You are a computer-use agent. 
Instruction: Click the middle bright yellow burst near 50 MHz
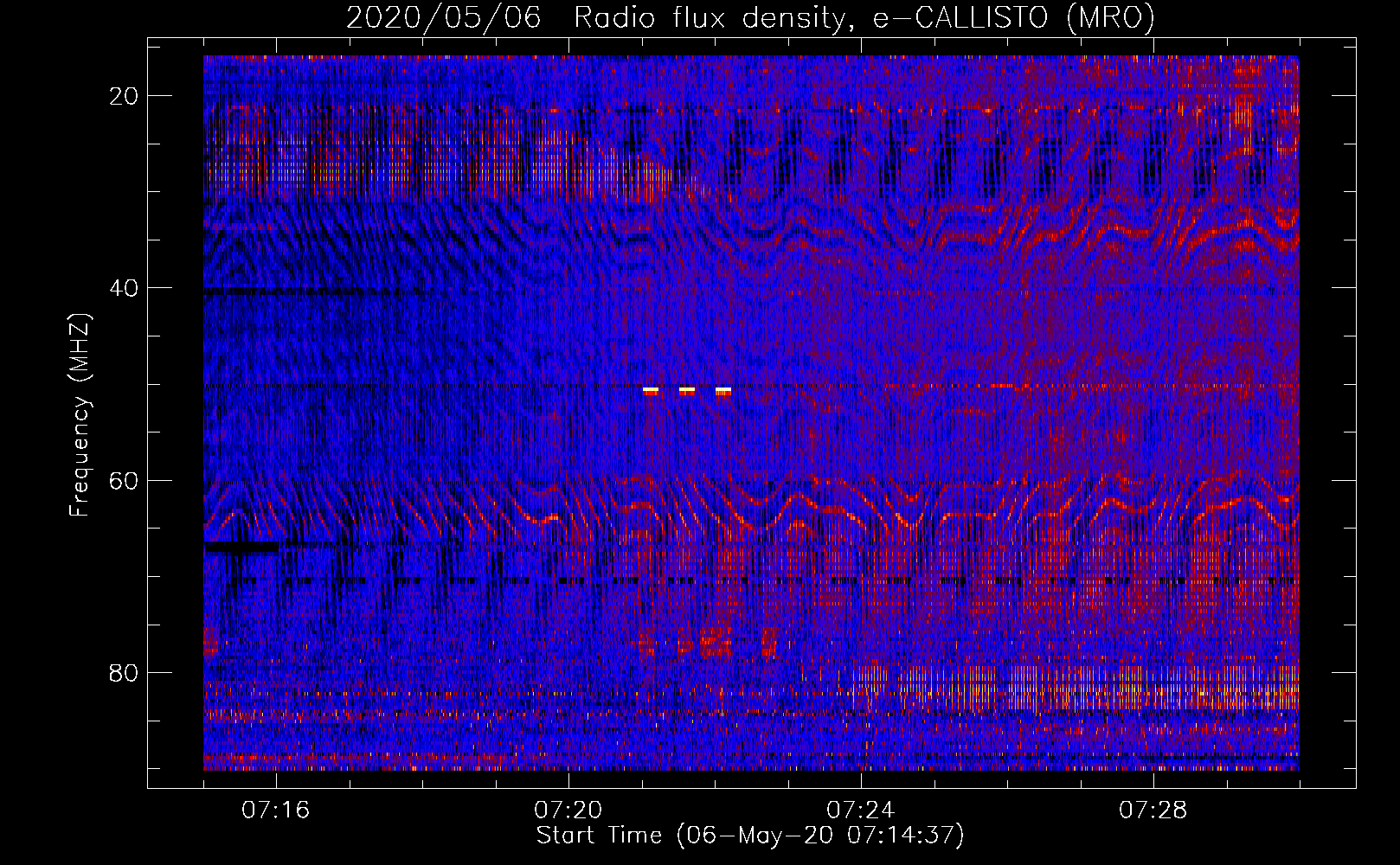687,391
